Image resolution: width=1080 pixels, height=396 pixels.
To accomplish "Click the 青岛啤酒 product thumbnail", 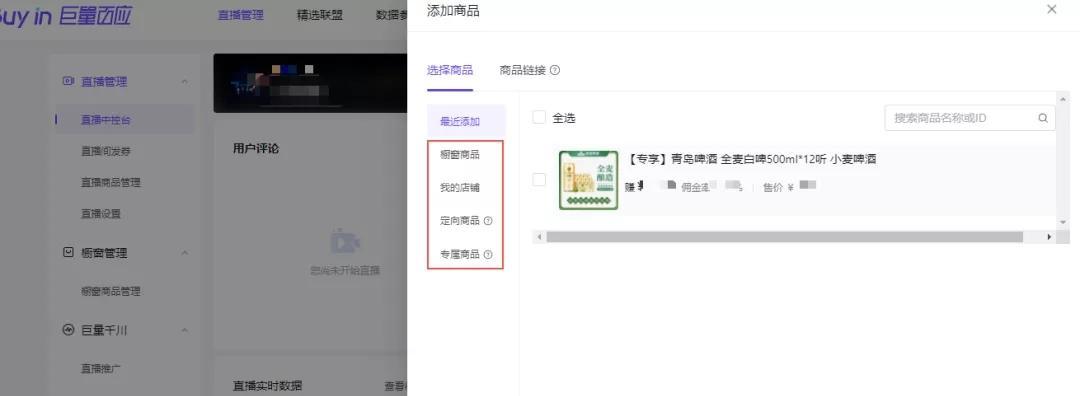I will click(x=588, y=180).
